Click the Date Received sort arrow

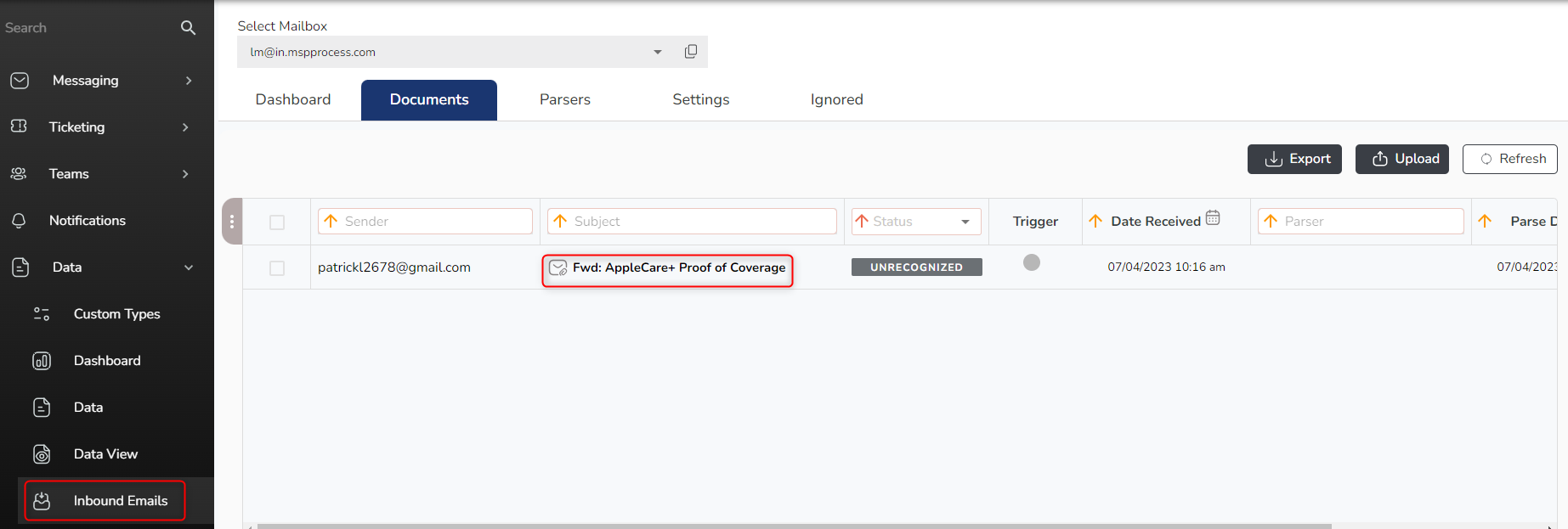(x=1095, y=221)
